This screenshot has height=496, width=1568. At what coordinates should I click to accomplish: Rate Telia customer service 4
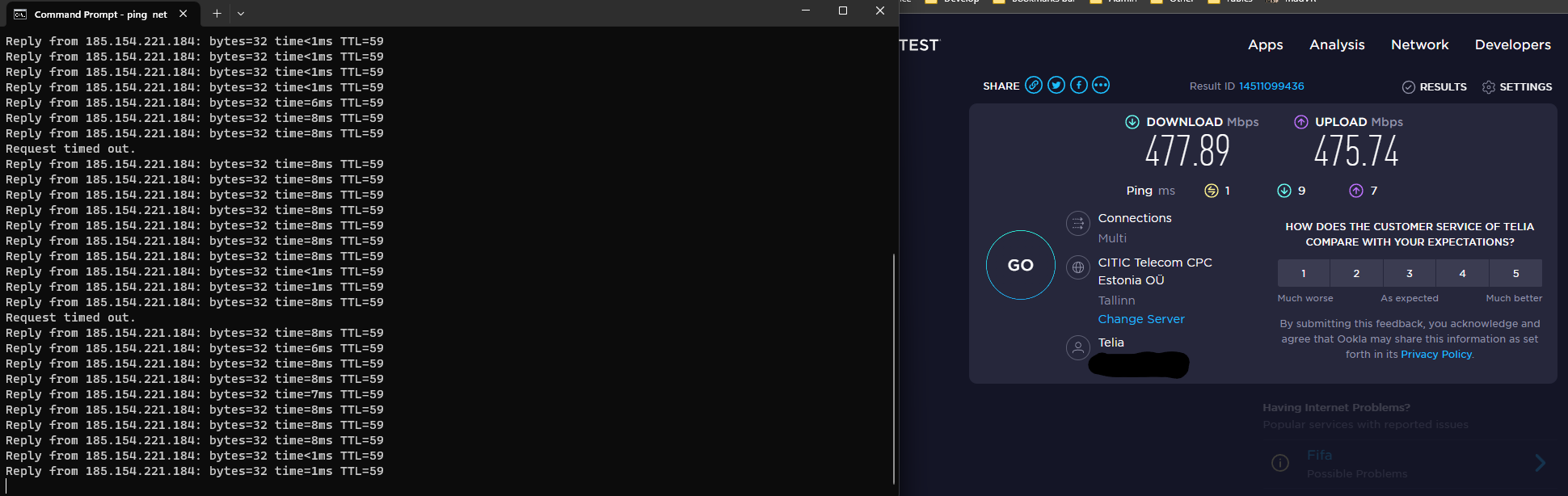1462,273
